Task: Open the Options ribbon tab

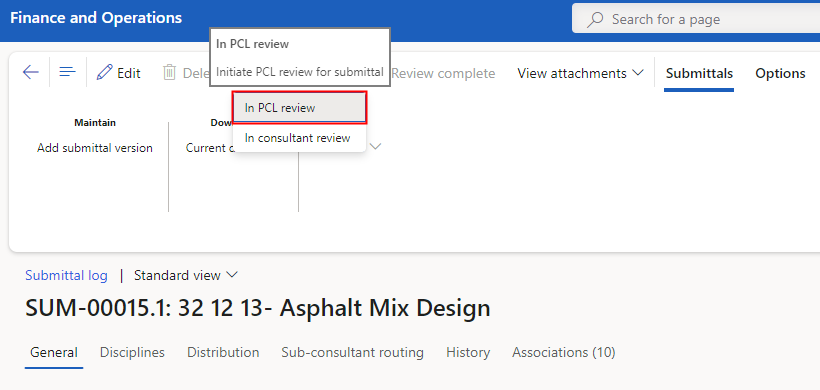Action: [x=780, y=73]
